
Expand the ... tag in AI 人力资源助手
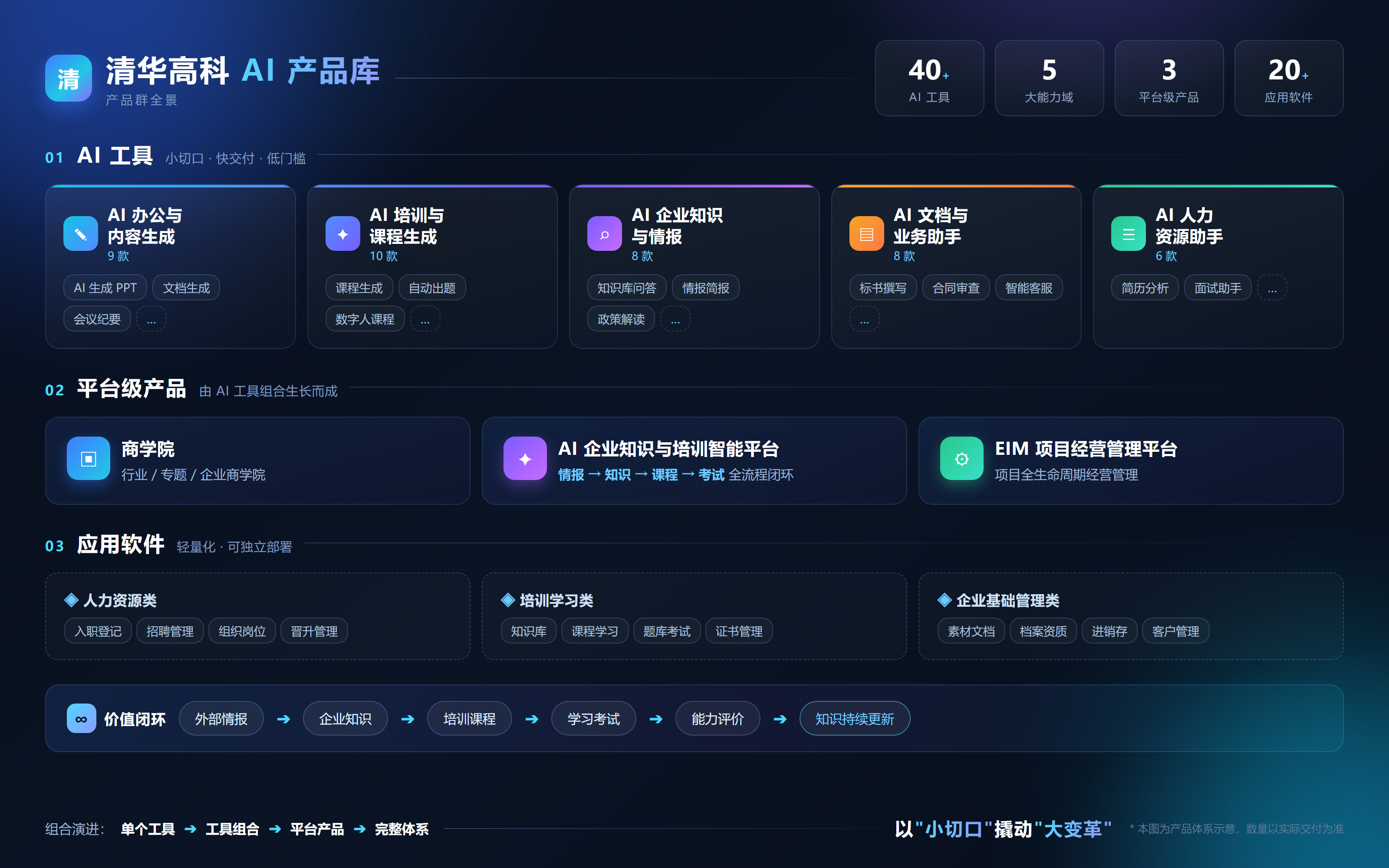[1272, 288]
